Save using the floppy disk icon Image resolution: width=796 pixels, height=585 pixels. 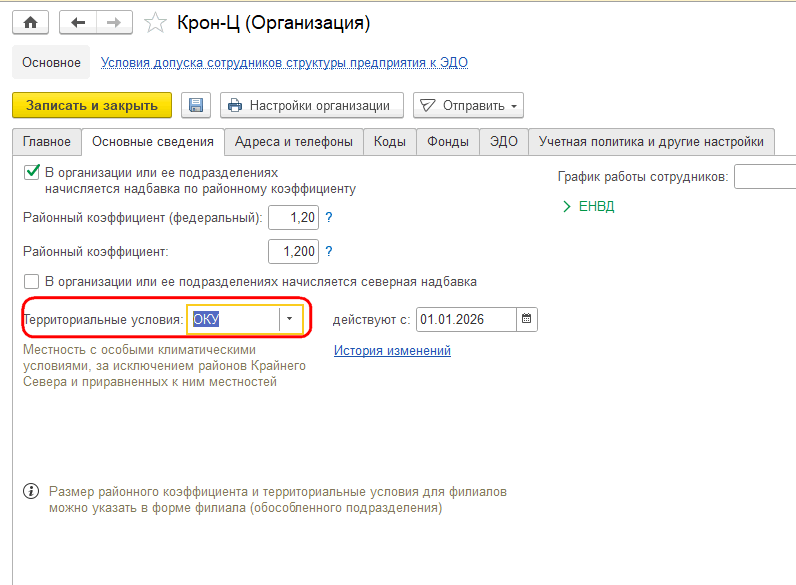[196, 105]
